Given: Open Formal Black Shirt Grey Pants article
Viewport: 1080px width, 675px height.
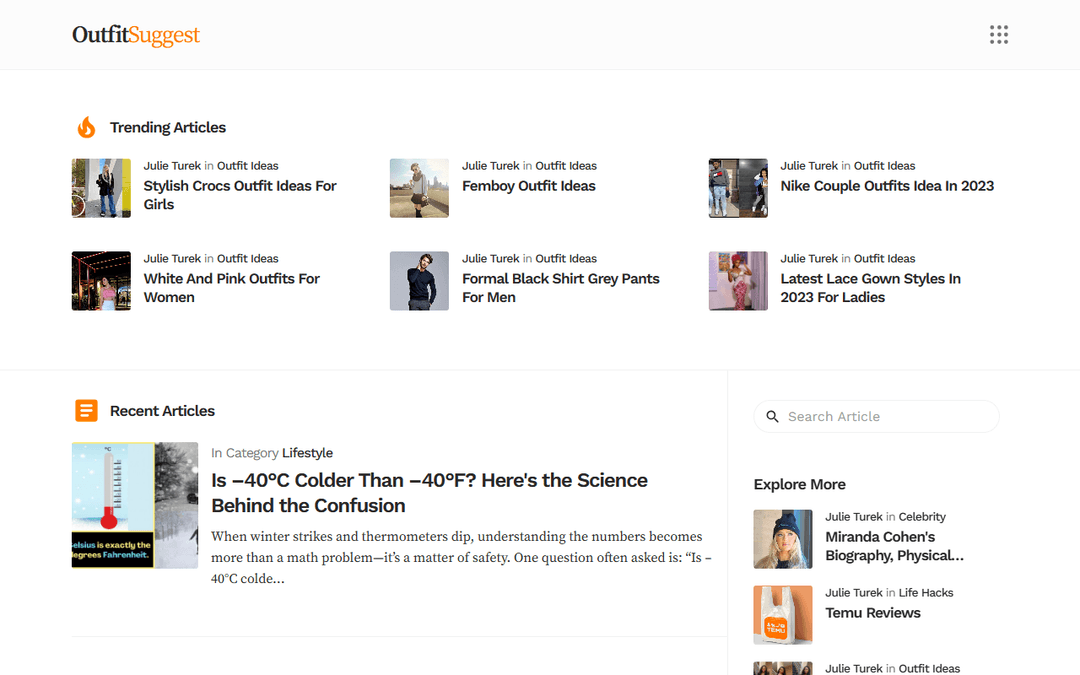Looking at the screenshot, I should pyautogui.click(x=560, y=288).
